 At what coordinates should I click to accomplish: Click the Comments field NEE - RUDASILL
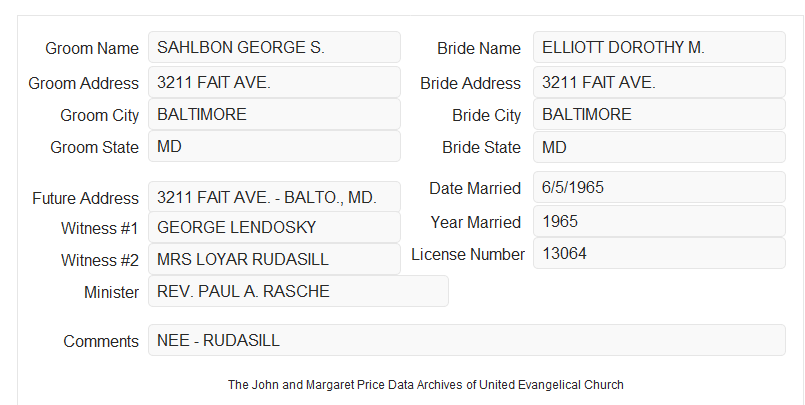click(467, 340)
